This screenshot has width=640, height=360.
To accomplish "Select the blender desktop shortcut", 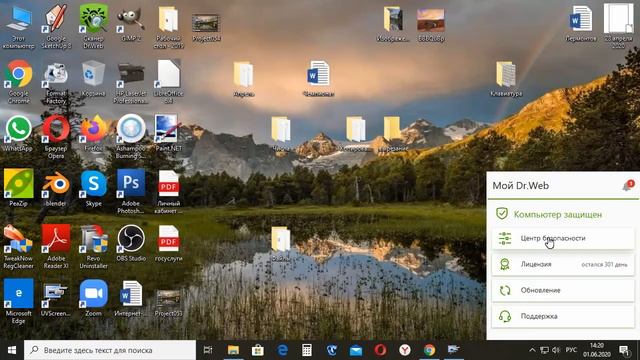I will point(56,188).
